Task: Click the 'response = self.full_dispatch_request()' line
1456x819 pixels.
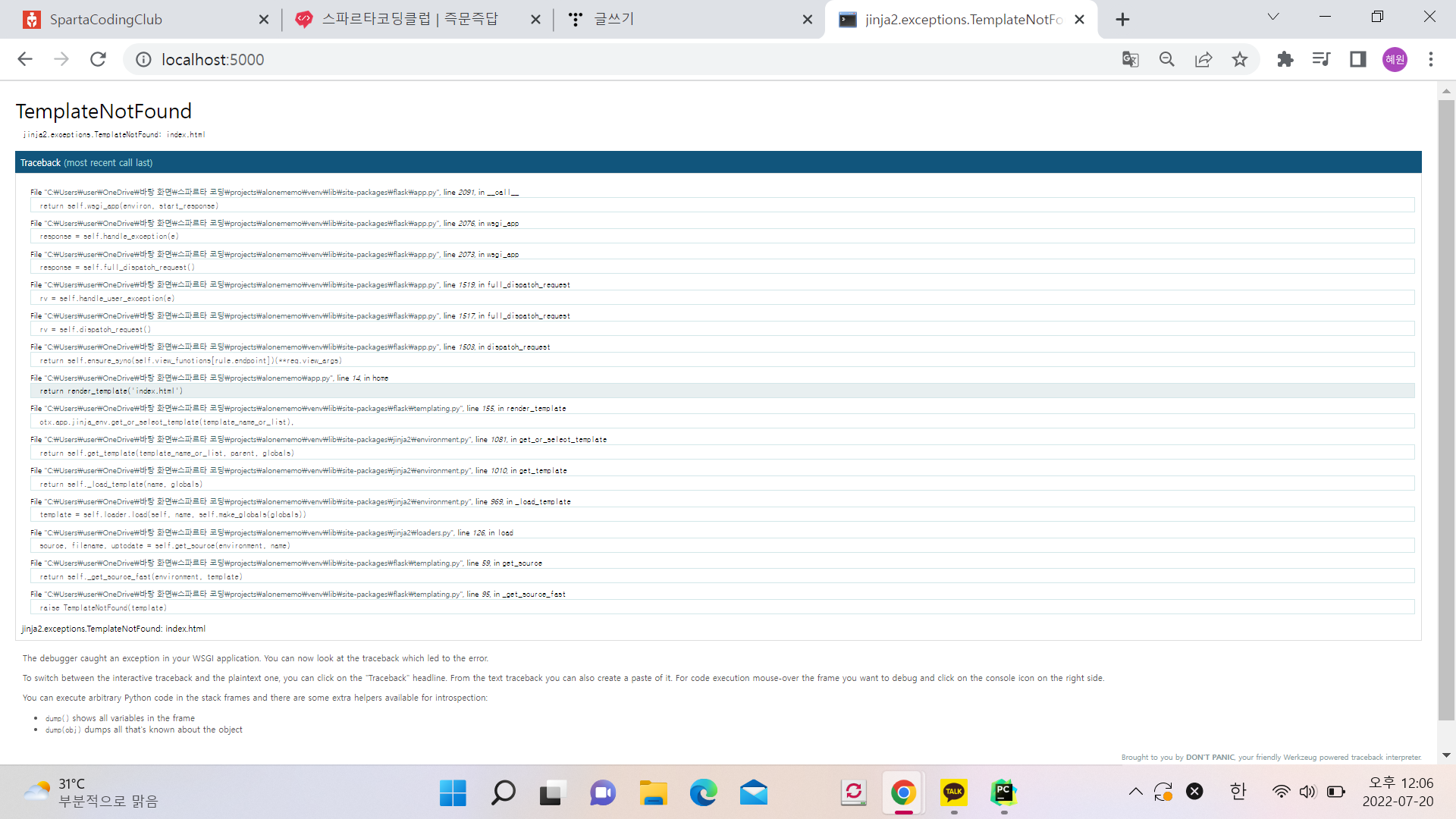Action: coord(722,267)
